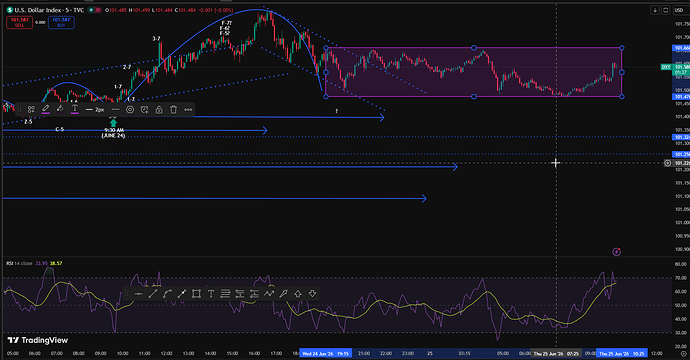Open the more options ellipsis on drawing toolbar
Viewport: 690px width, 360px height.
tap(188, 110)
